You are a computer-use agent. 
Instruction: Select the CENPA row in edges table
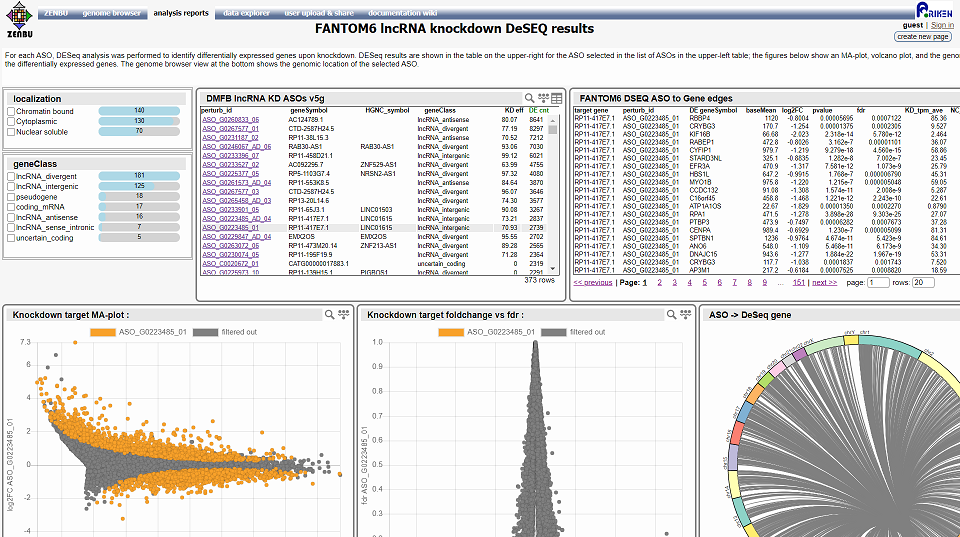[767, 230]
